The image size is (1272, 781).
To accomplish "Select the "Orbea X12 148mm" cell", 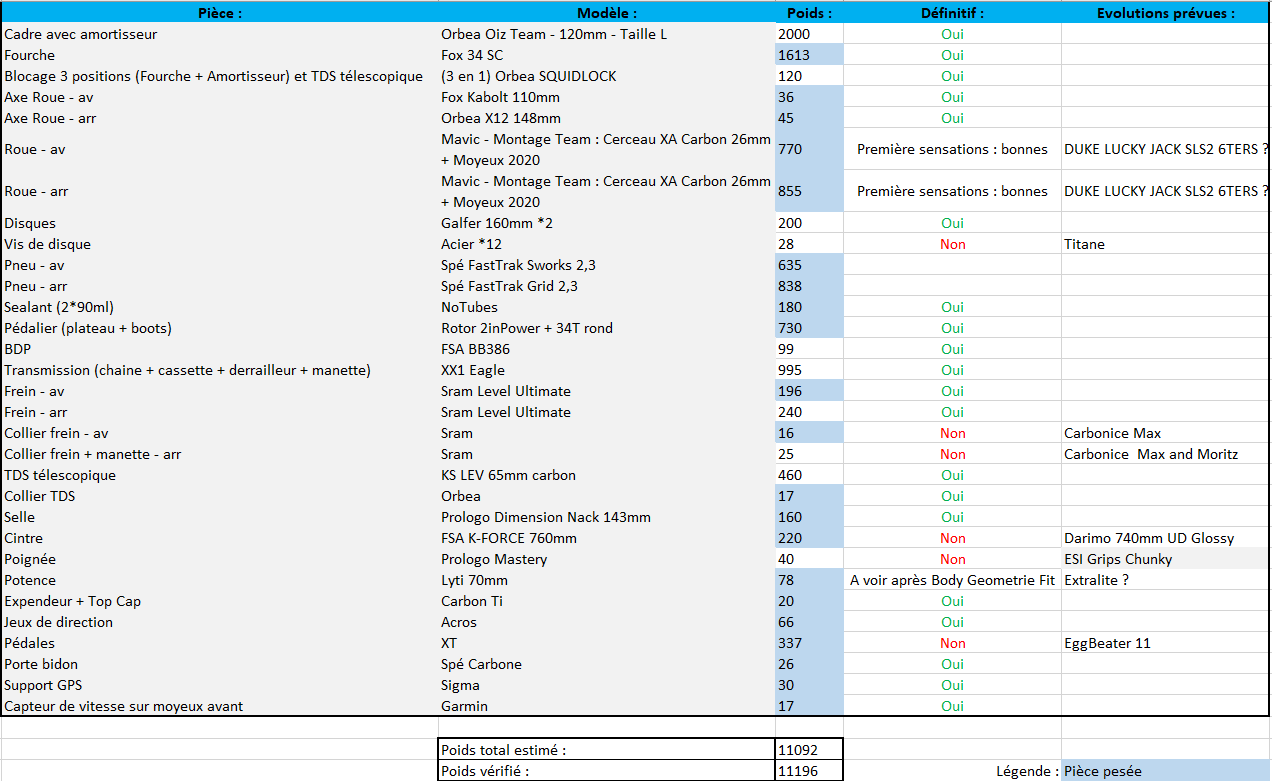I will point(606,118).
